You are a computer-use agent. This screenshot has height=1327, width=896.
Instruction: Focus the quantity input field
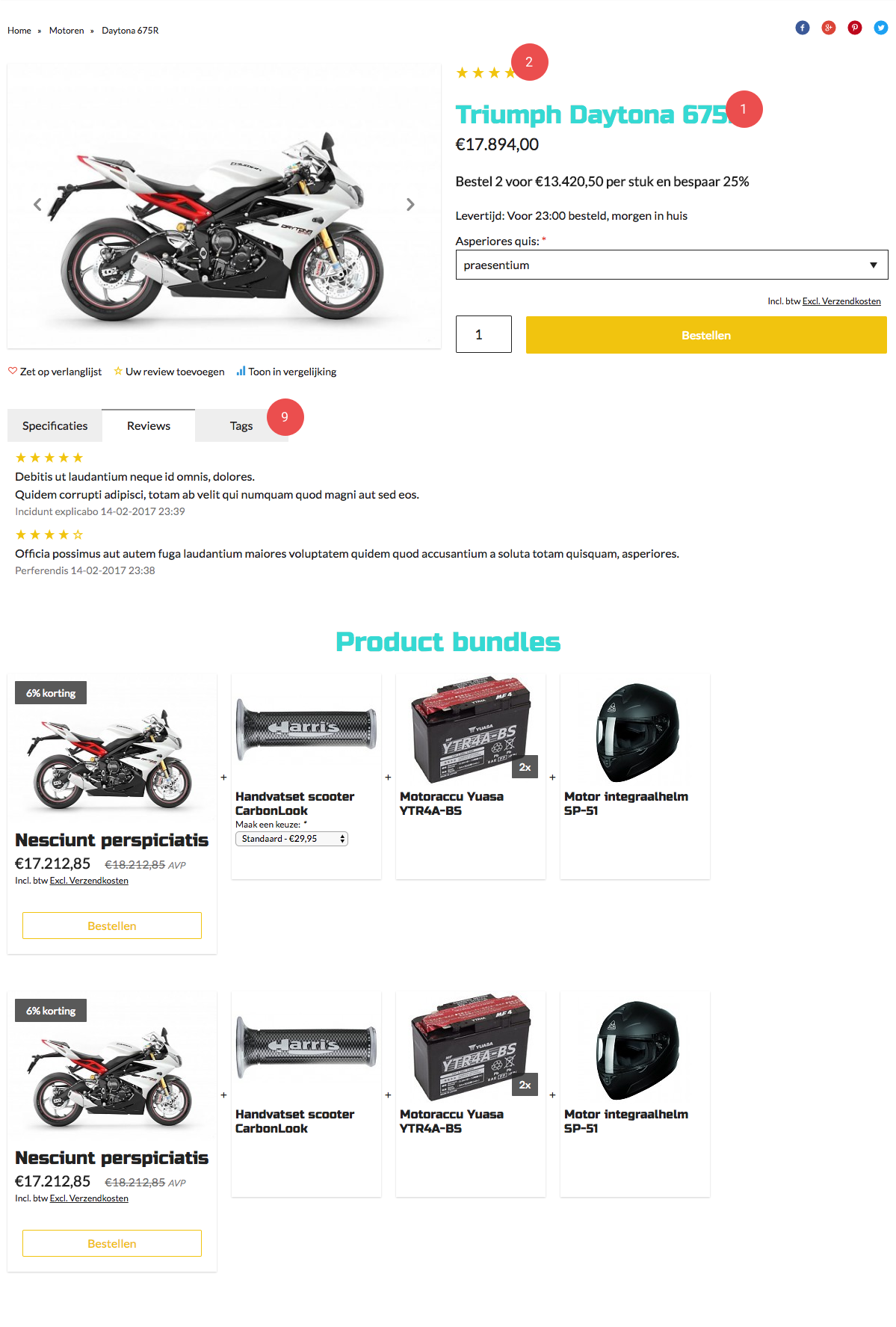(x=483, y=334)
